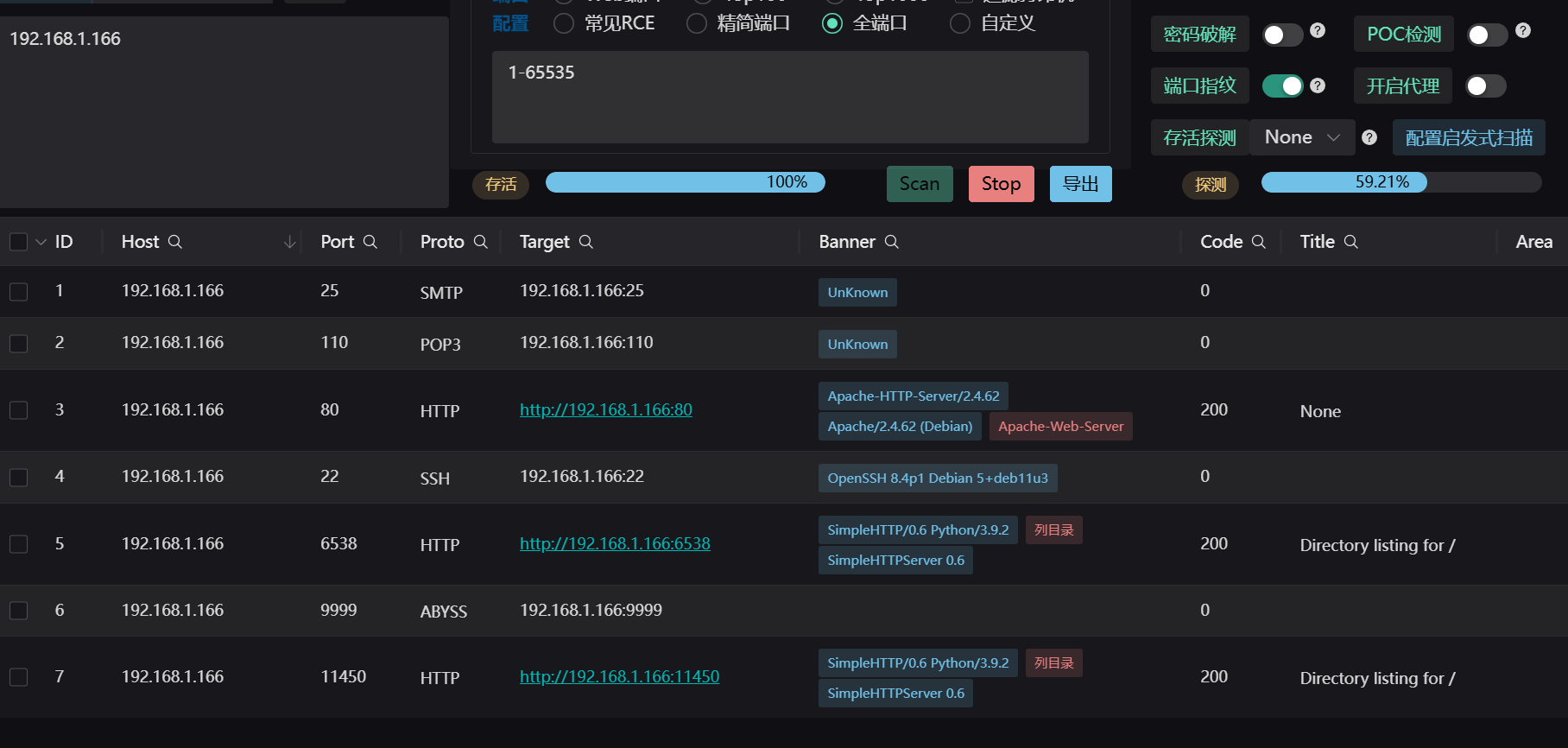The width and height of the screenshot is (1568, 748).
Task: Check the row for port 22 SSH
Action: click(x=18, y=478)
